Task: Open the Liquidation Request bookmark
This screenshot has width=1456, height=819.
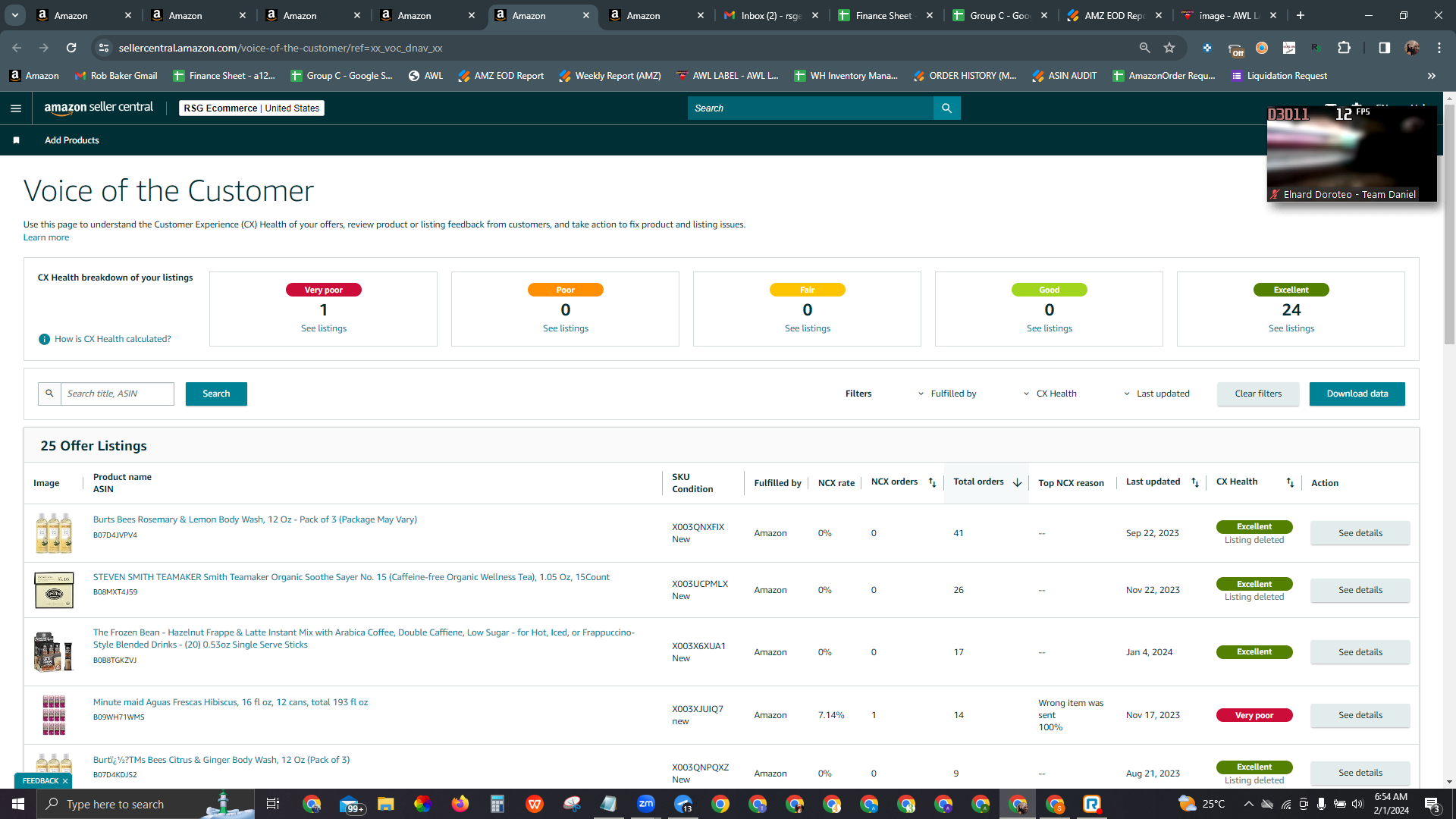Action: (x=1279, y=76)
